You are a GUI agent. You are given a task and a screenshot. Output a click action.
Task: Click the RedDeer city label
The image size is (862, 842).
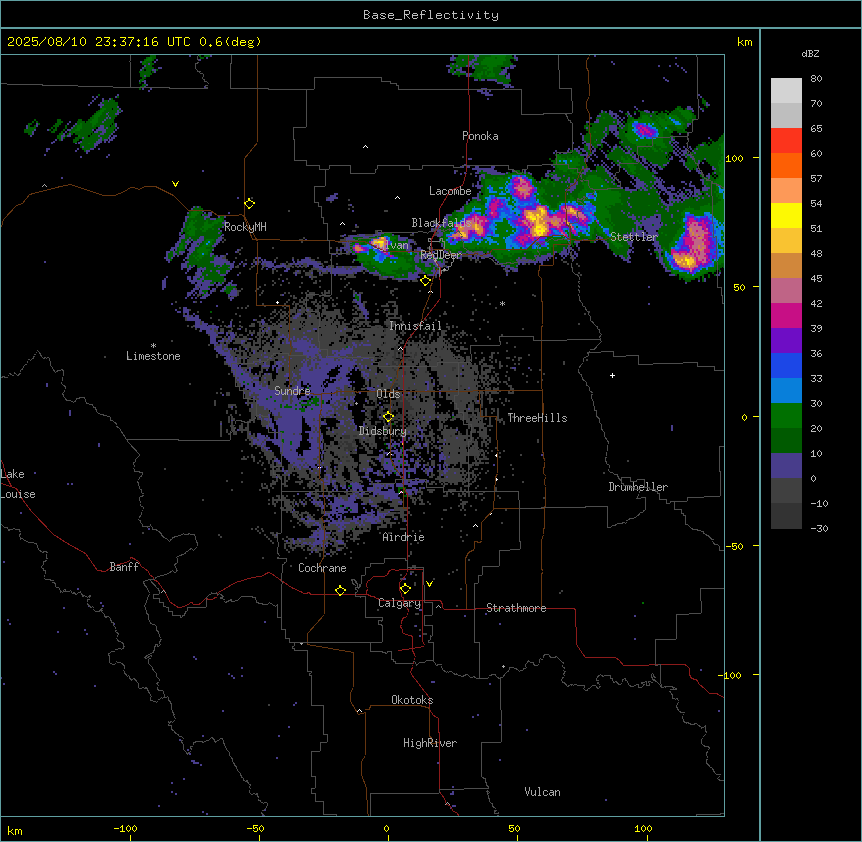pos(440,255)
